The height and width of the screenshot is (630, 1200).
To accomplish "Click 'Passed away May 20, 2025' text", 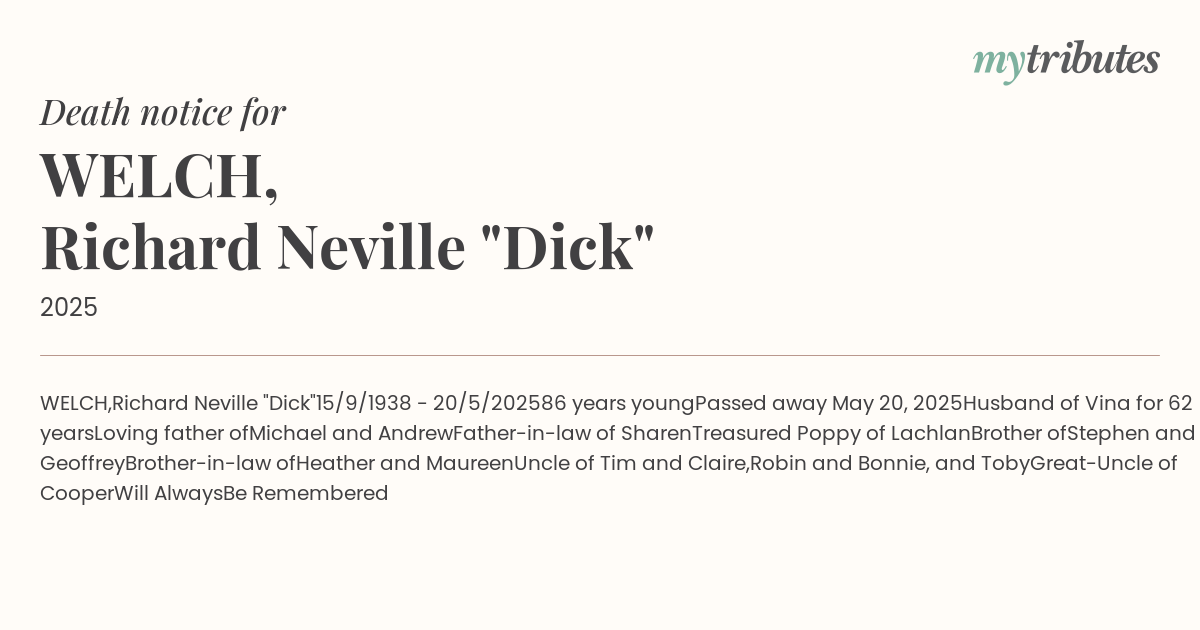I will click(829, 404).
